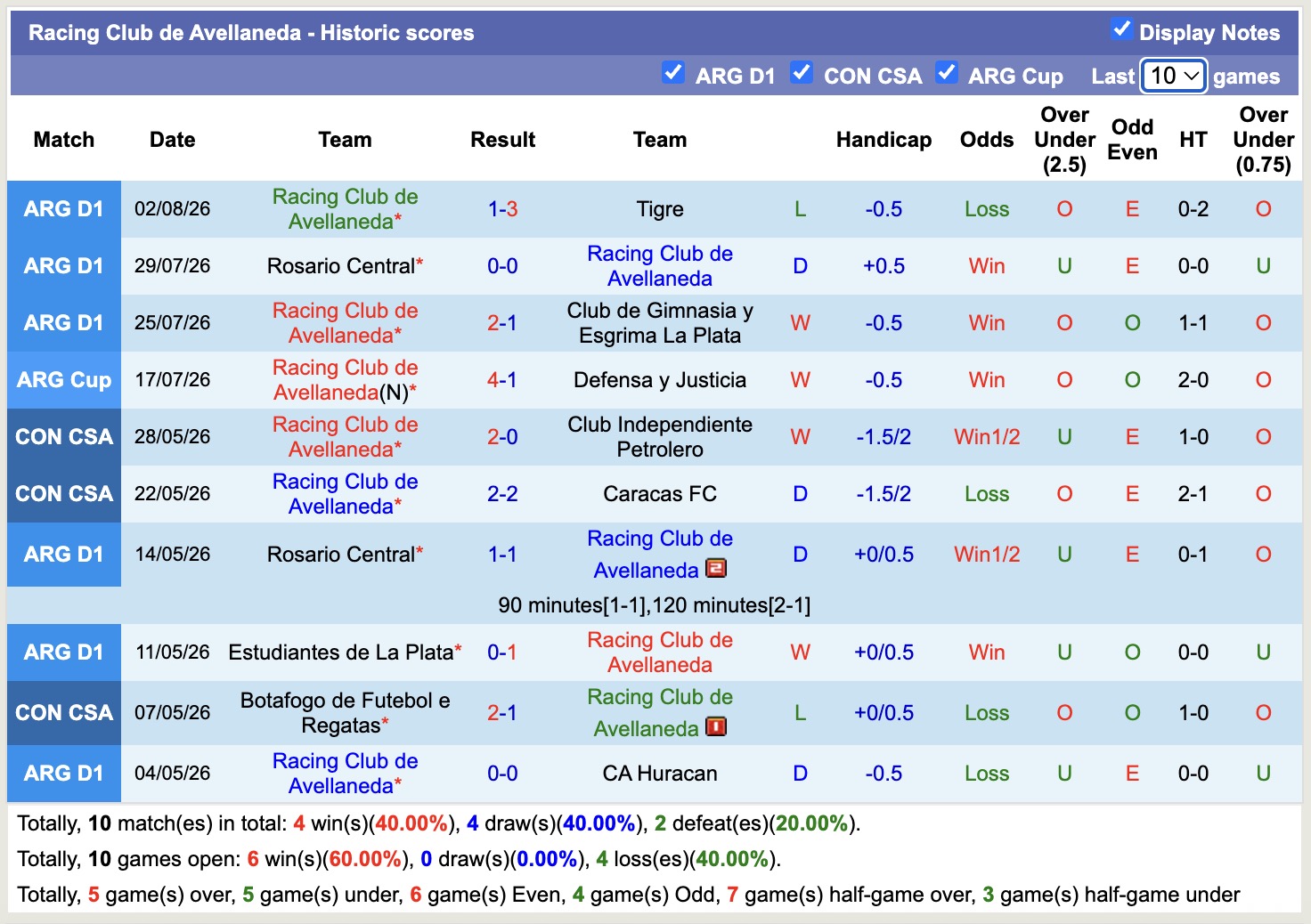Image resolution: width=1311 pixels, height=924 pixels.
Task: Open Rosario Central link dated 14/05/26
Action: [x=341, y=555]
